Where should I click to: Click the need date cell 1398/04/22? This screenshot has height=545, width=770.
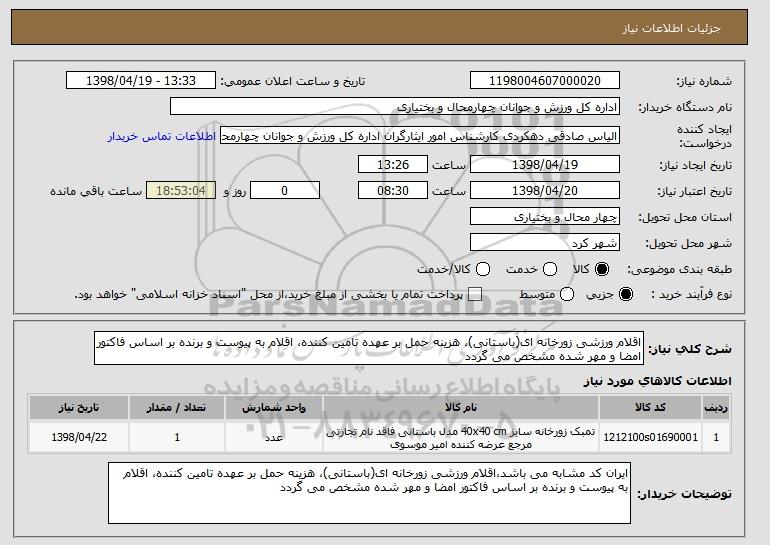[79, 437]
